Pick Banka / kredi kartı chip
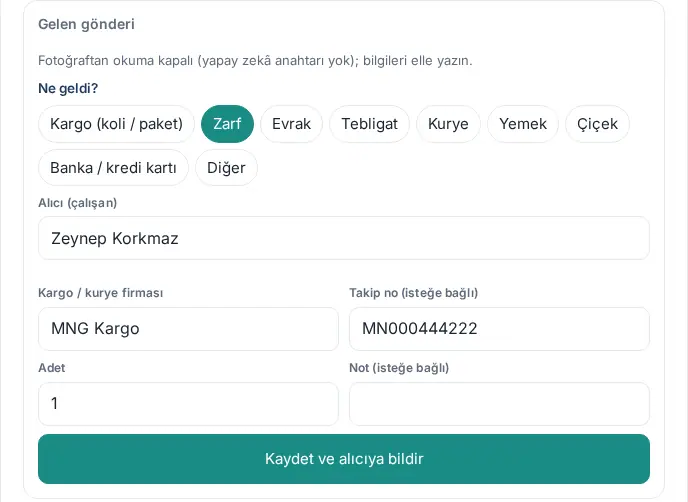The width and height of the screenshot is (688, 502). (x=113, y=168)
